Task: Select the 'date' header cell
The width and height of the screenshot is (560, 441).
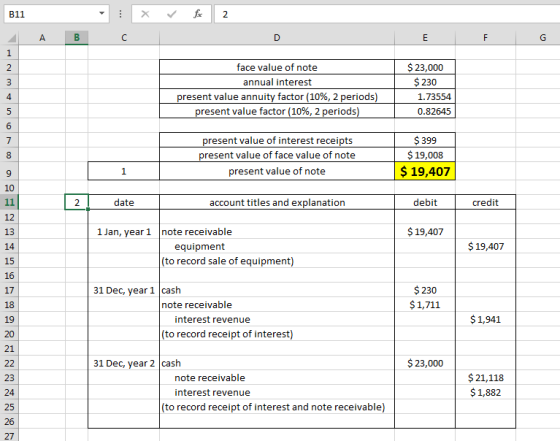Action: (x=124, y=202)
